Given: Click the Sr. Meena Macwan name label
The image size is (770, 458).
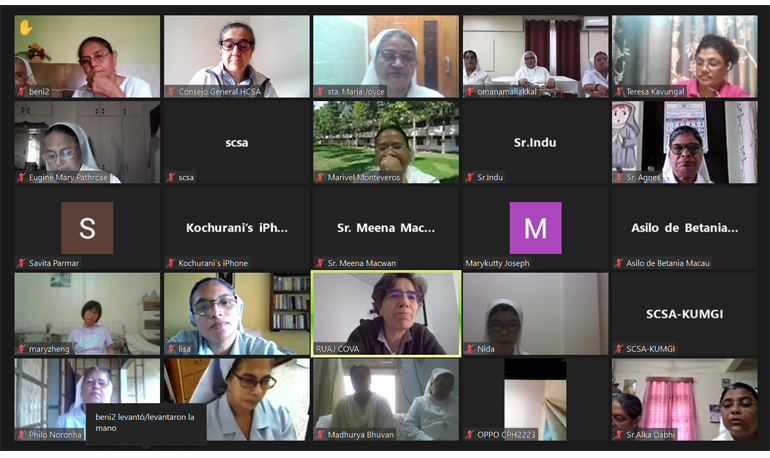Looking at the screenshot, I should click(361, 263).
